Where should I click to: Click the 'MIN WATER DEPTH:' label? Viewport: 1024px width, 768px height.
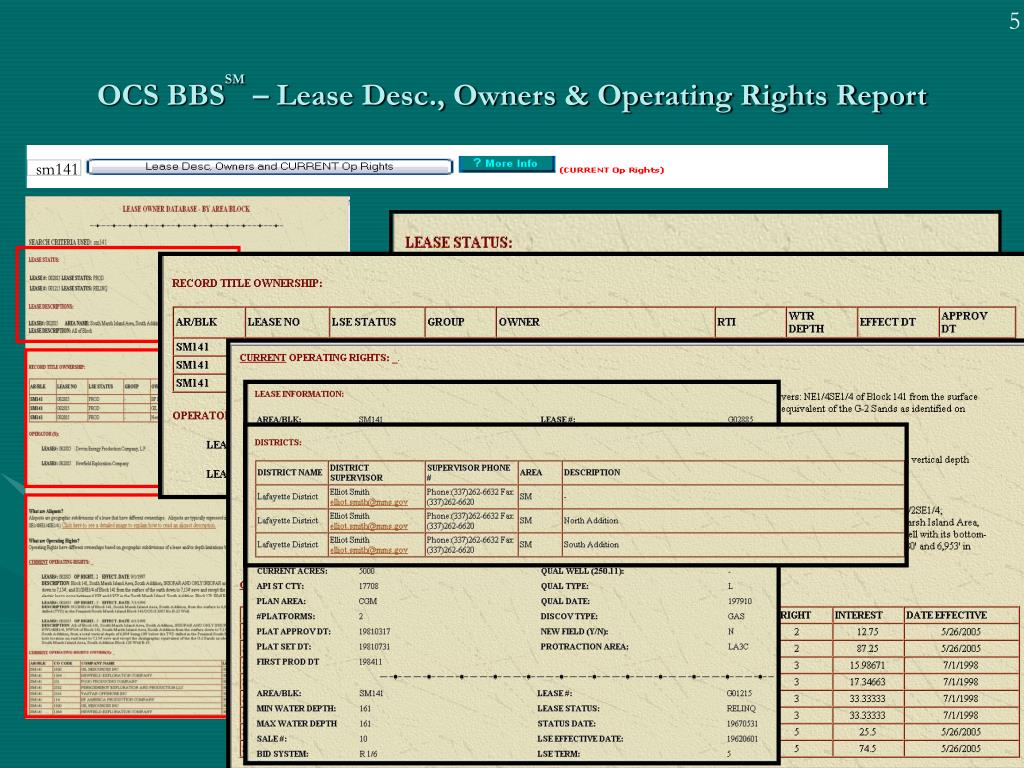point(296,709)
